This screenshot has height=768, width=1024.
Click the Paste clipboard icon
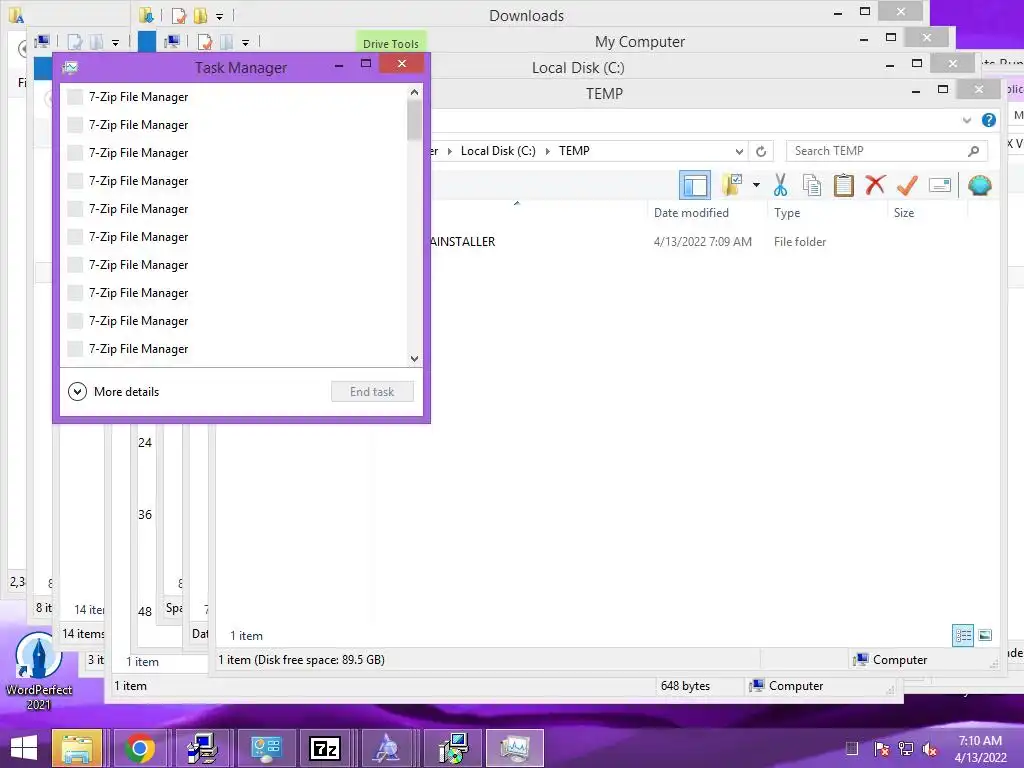[x=843, y=185]
